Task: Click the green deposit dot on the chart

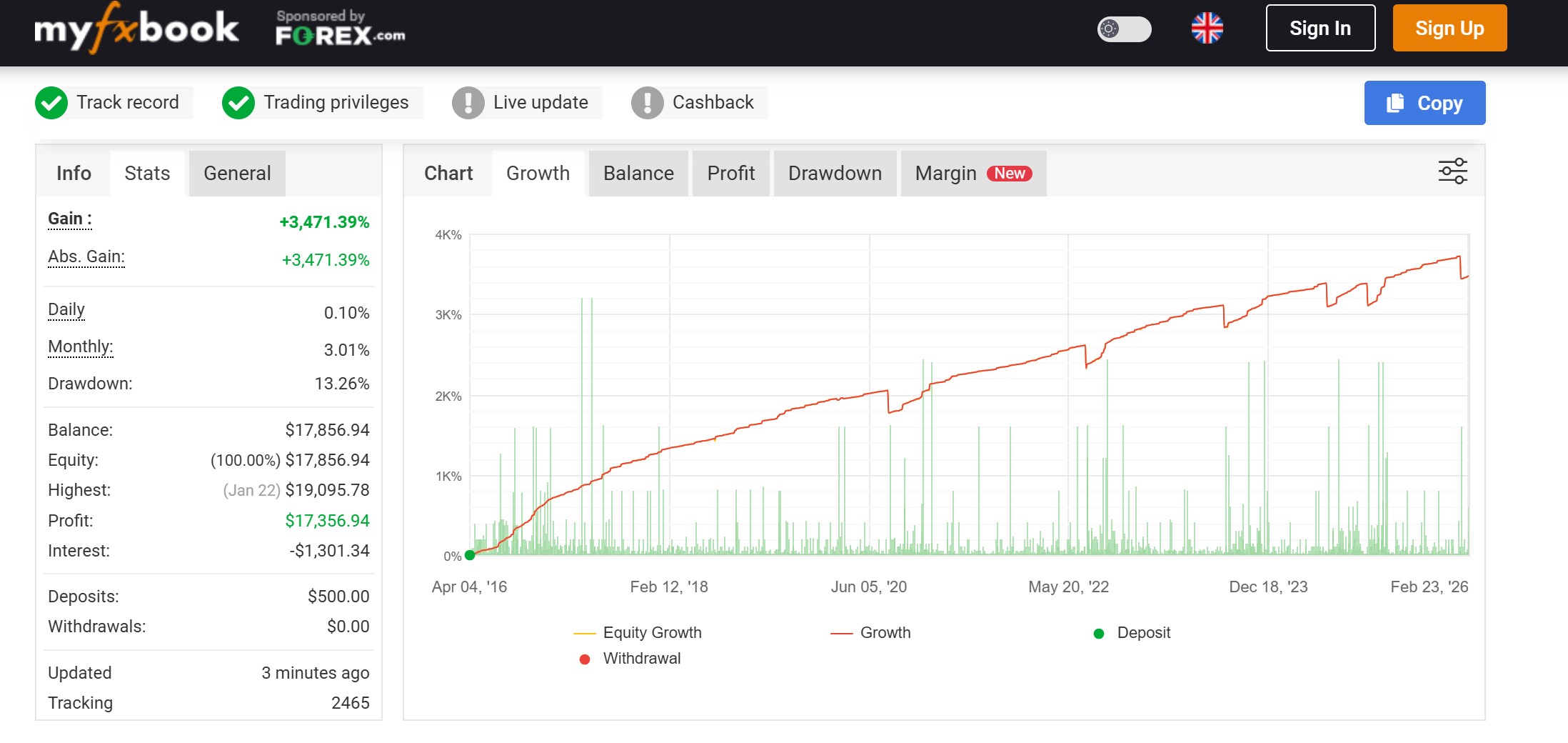Action: [469, 554]
